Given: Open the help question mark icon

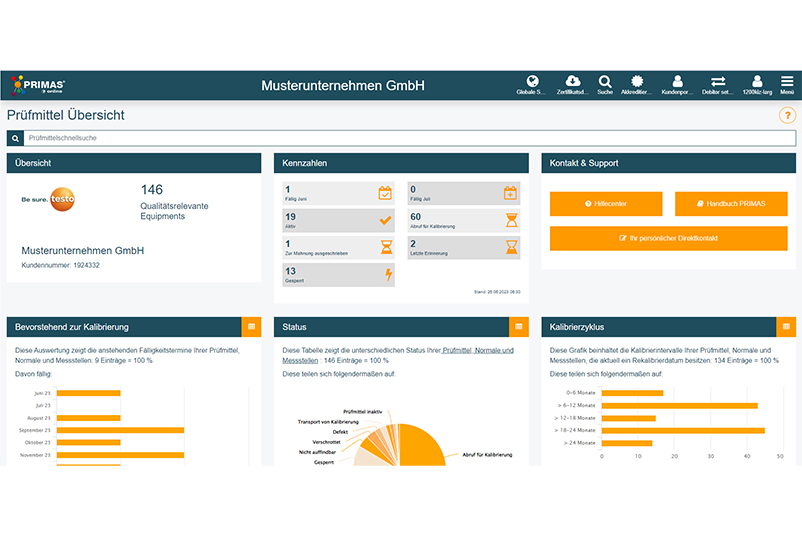Looking at the screenshot, I should [787, 116].
